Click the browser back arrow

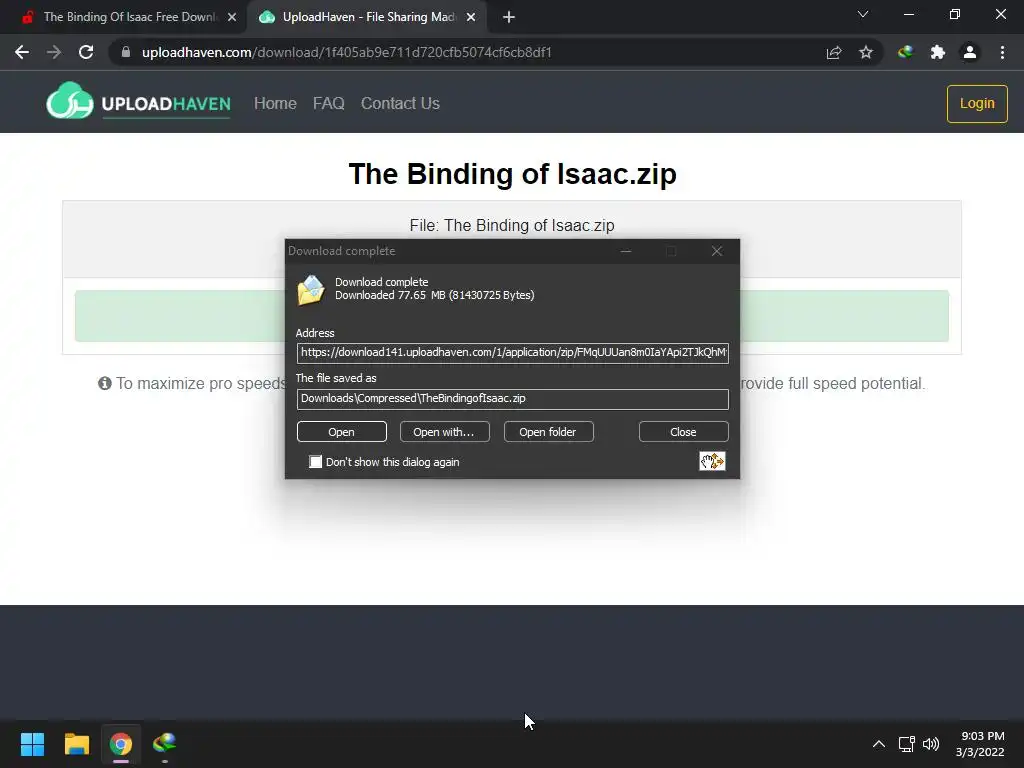[22, 52]
